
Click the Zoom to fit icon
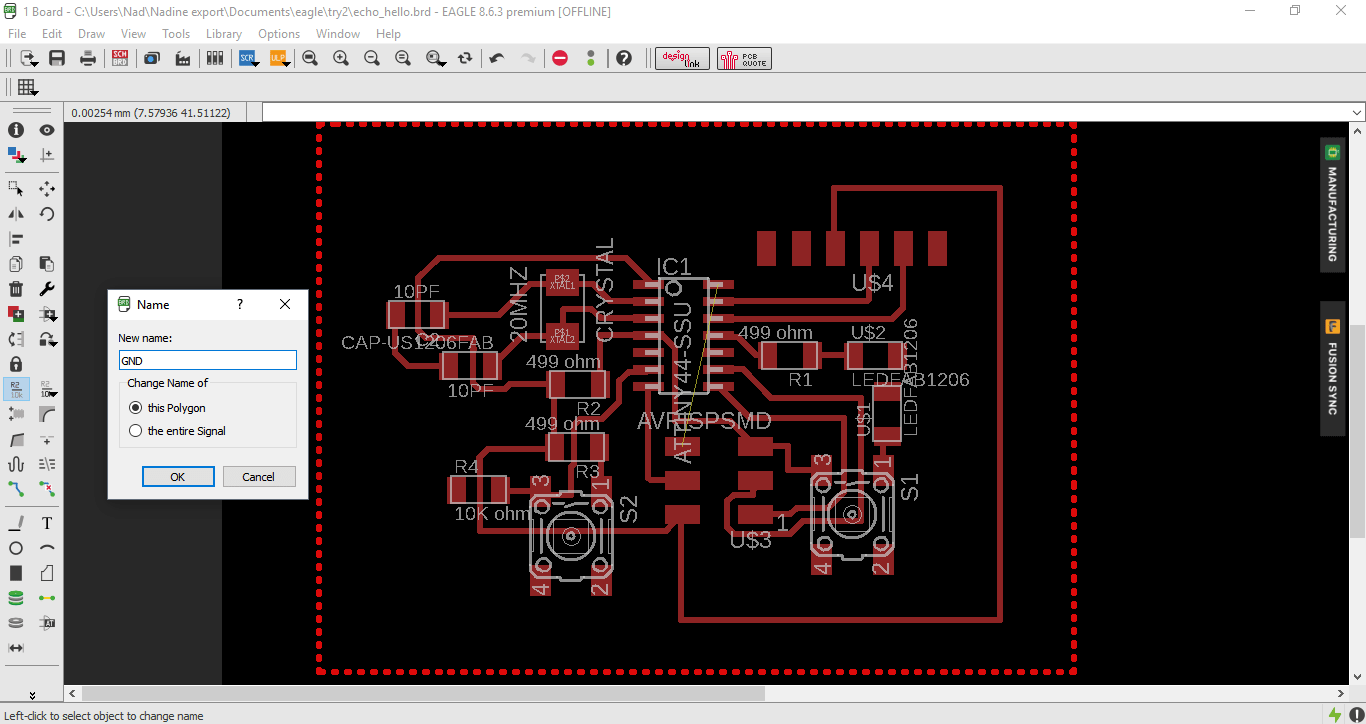tap(310, 58)
